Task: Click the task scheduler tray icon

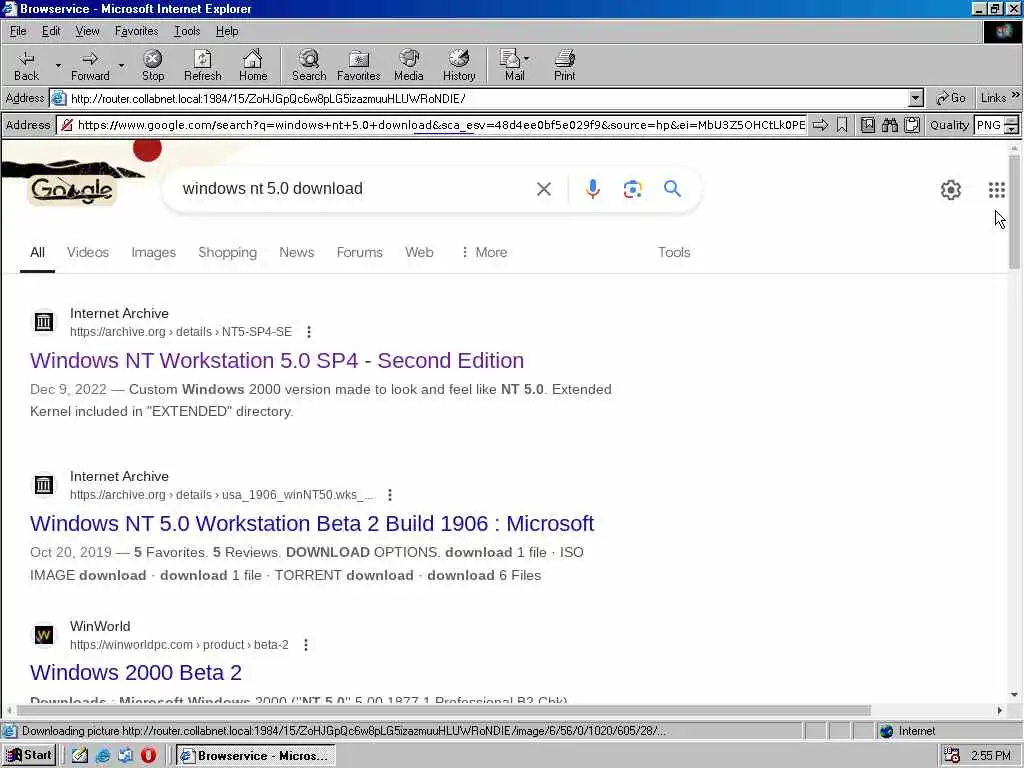Action: tap(952, 756)
